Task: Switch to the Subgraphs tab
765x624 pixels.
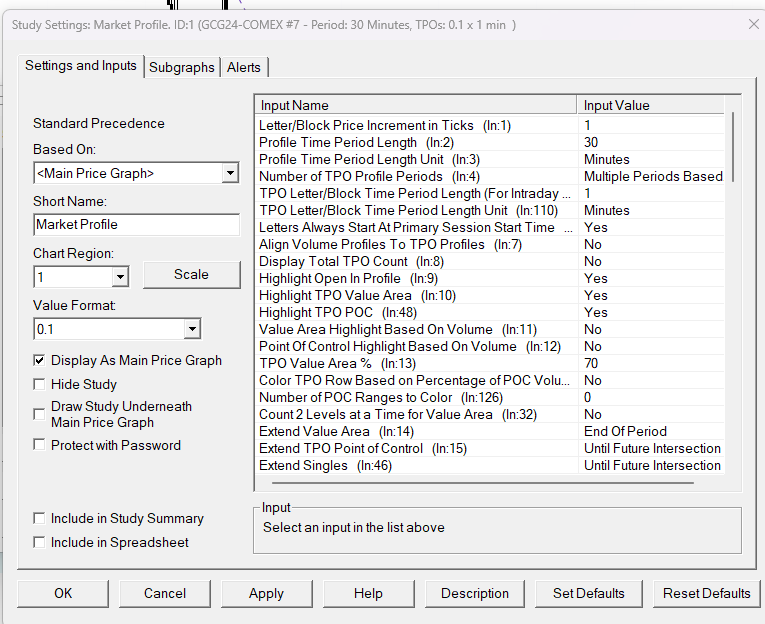Action: (181, 67)
